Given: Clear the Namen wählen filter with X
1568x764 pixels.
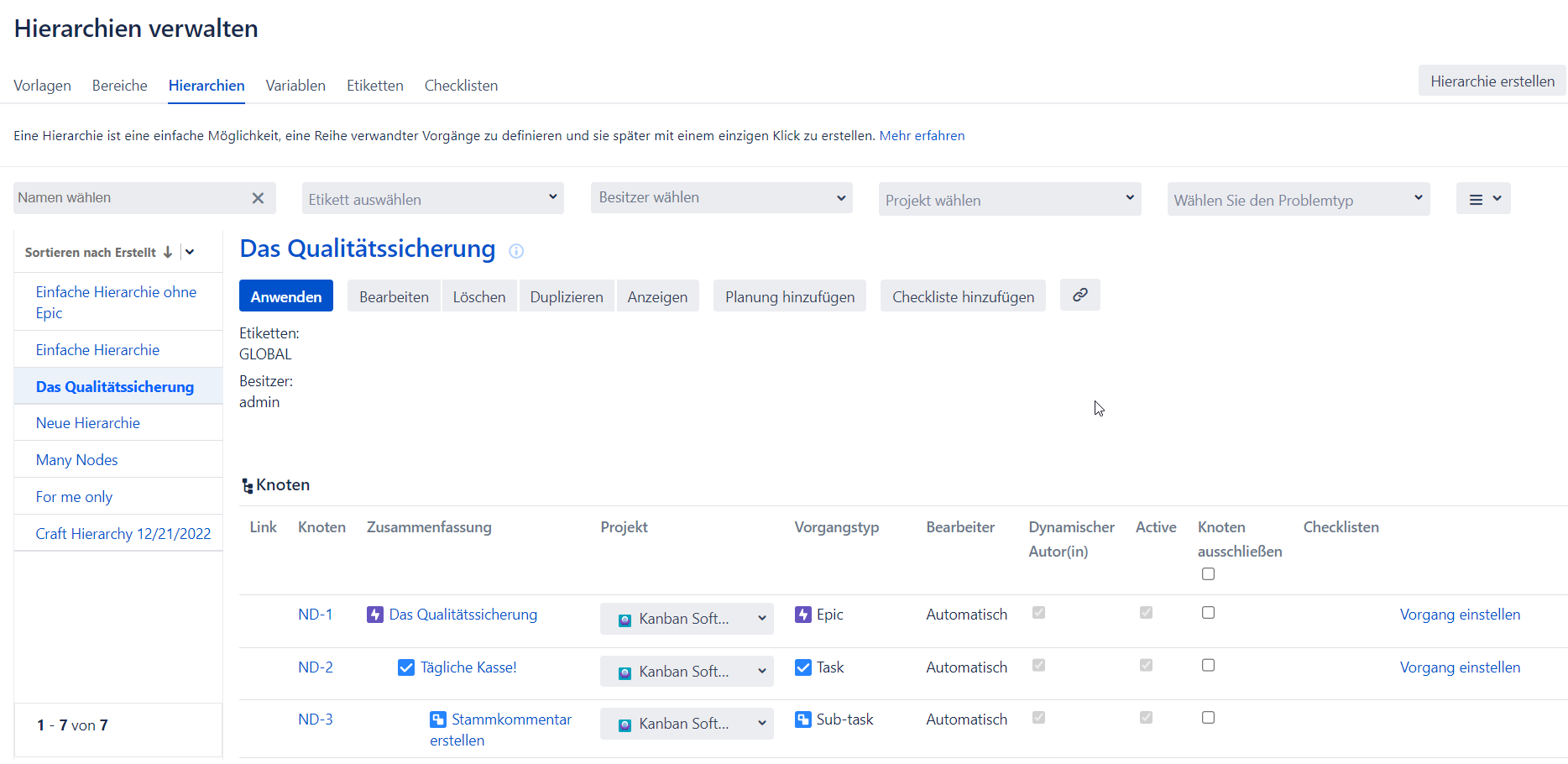Looking at the screenshot, I should [258, 198].
